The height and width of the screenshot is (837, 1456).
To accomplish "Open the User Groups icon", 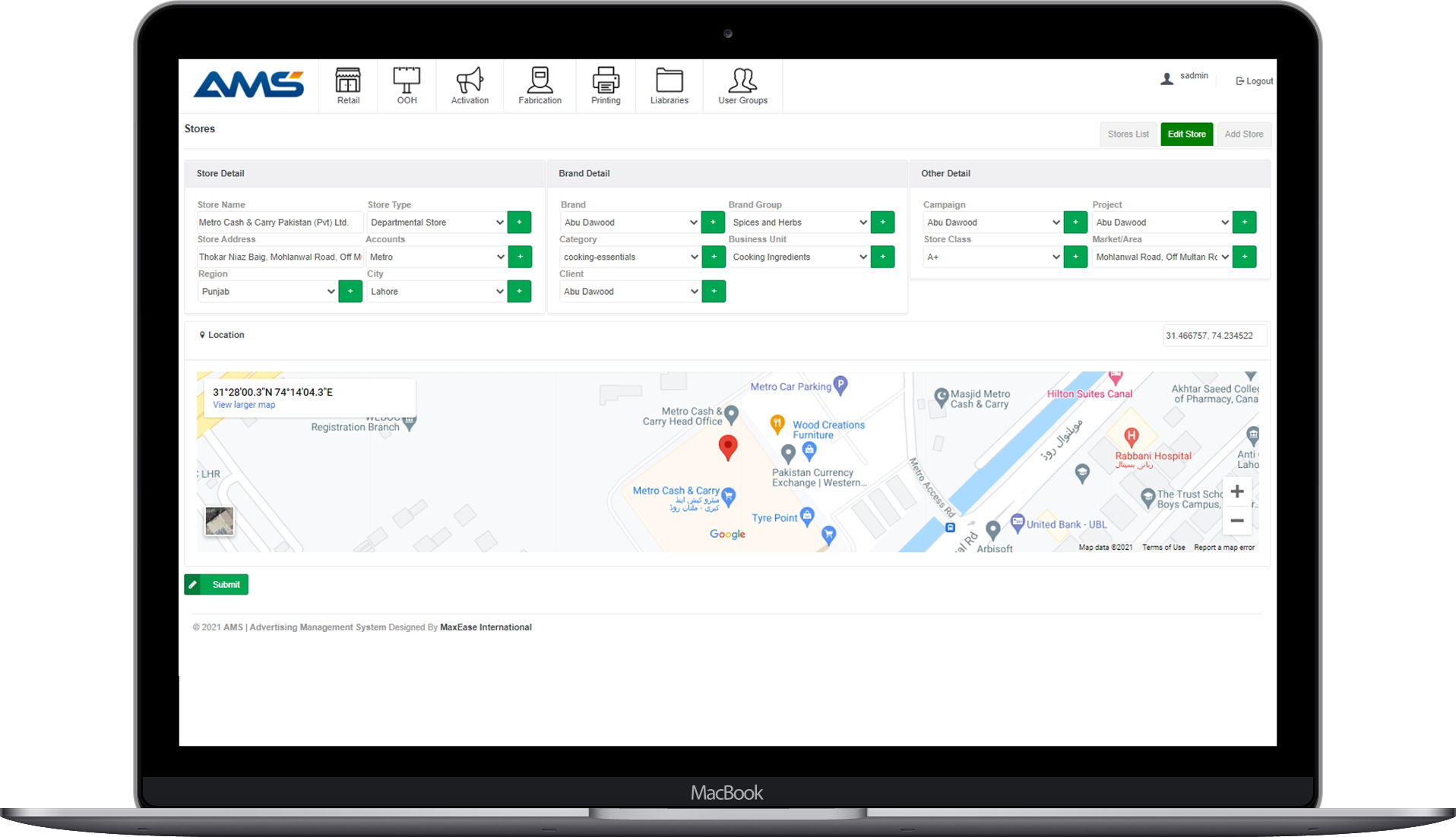I will pos(742,86).
